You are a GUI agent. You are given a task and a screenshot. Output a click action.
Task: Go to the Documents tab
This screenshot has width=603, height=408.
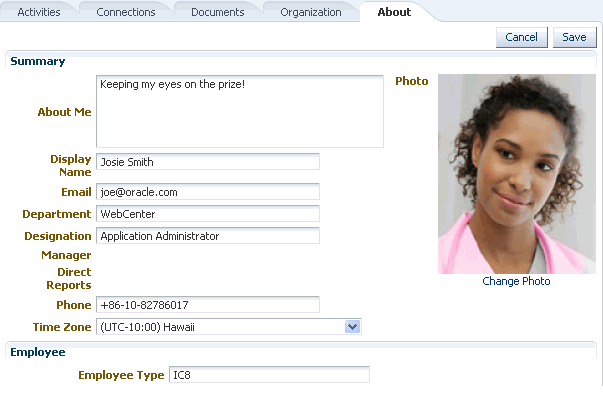tap(218, 12)
